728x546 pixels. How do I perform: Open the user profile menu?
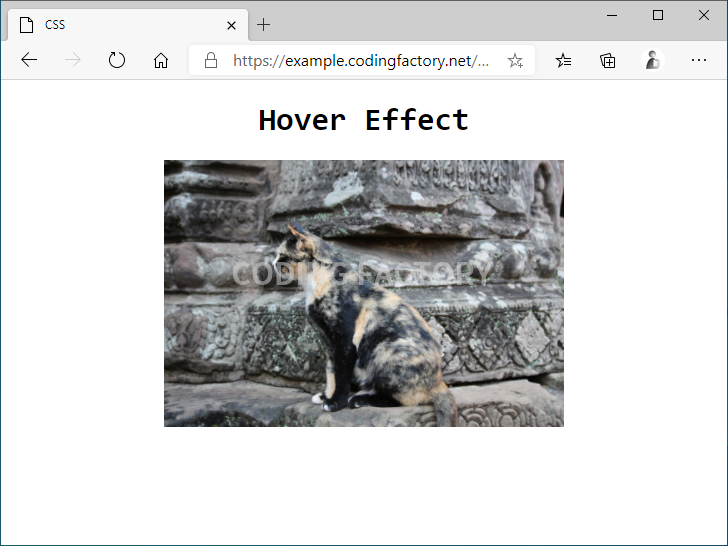click(653, 61)
